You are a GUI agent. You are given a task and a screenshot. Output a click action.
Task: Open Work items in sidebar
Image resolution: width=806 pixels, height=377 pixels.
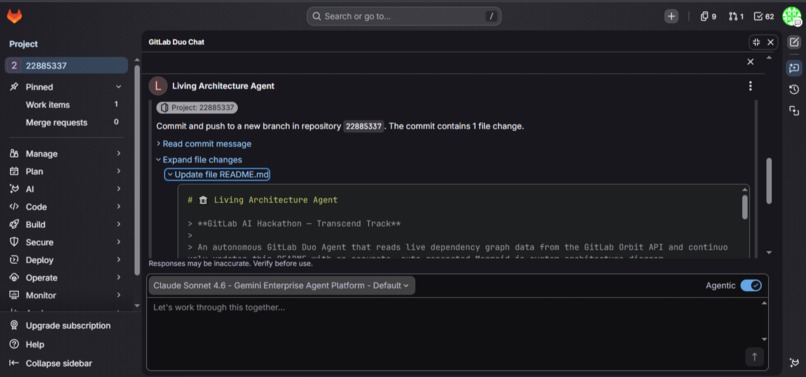[x=66, y=104]
